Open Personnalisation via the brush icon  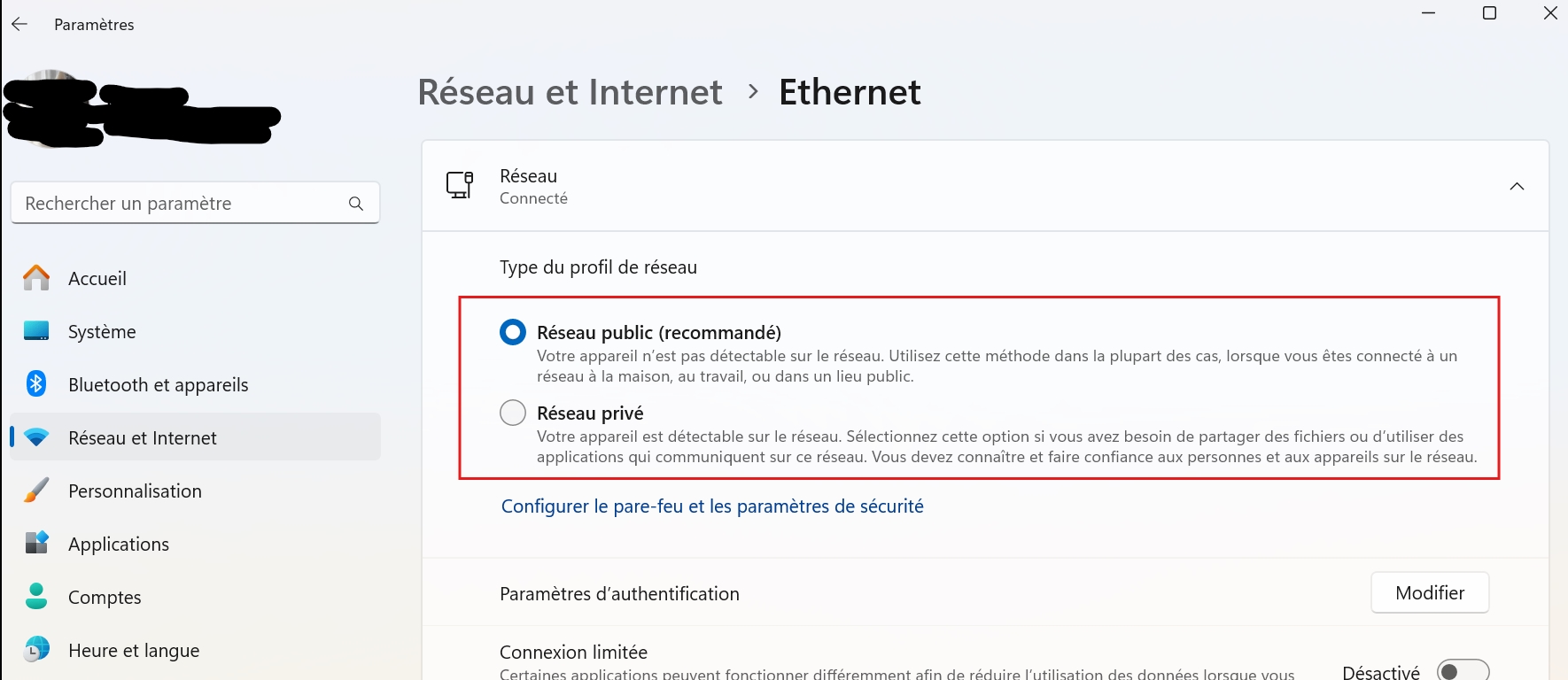[x=35, y=490]
